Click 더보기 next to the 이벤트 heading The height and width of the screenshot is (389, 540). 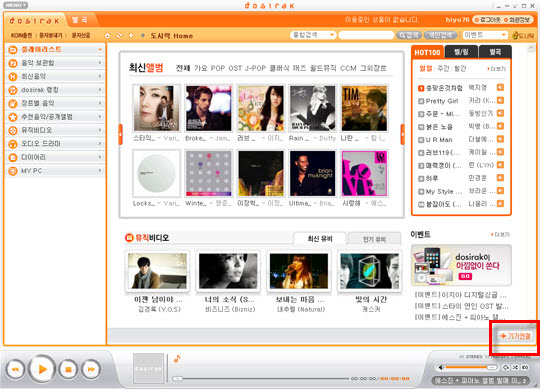coord(500,234)
